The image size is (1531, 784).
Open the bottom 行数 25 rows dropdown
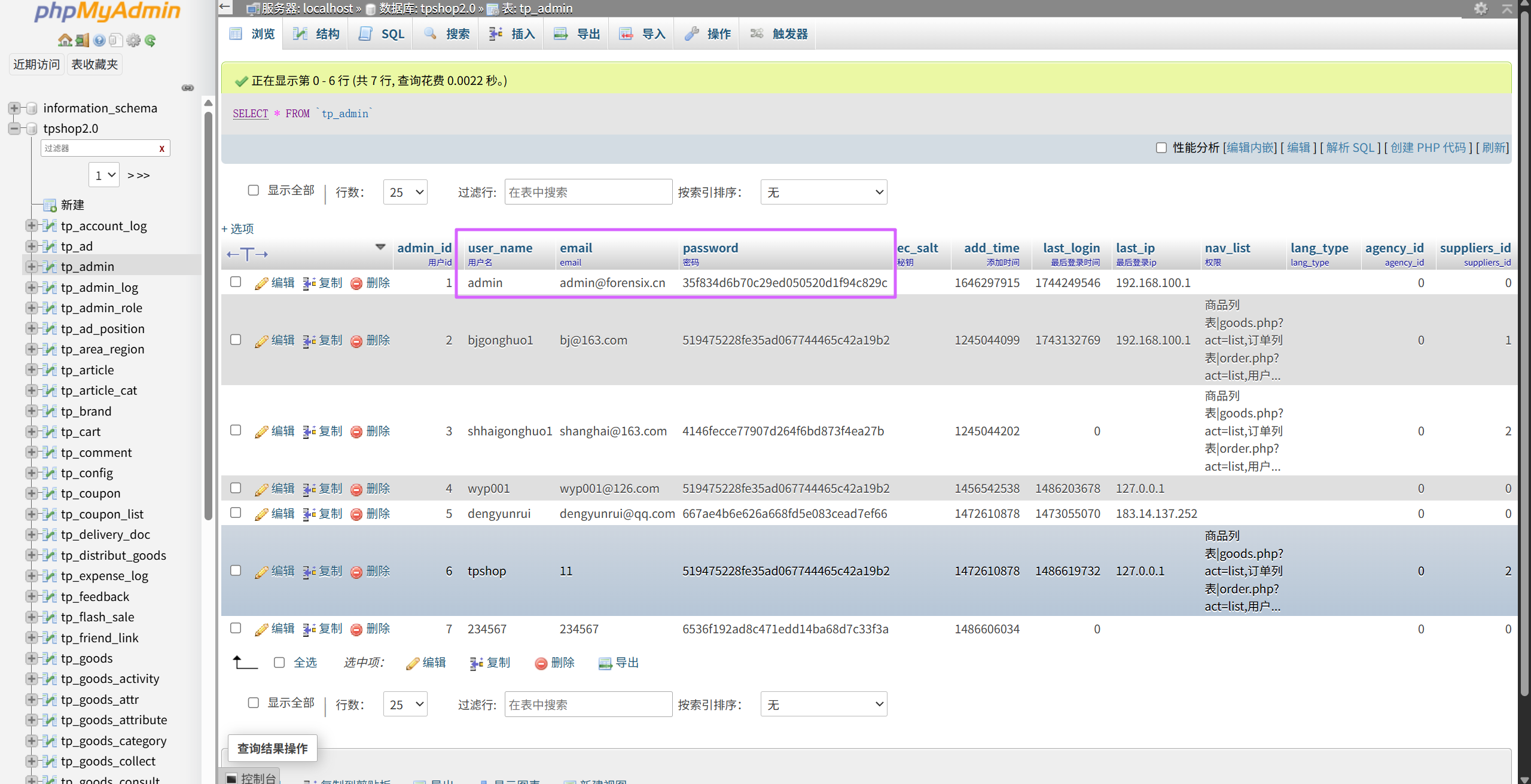point(405,704)
